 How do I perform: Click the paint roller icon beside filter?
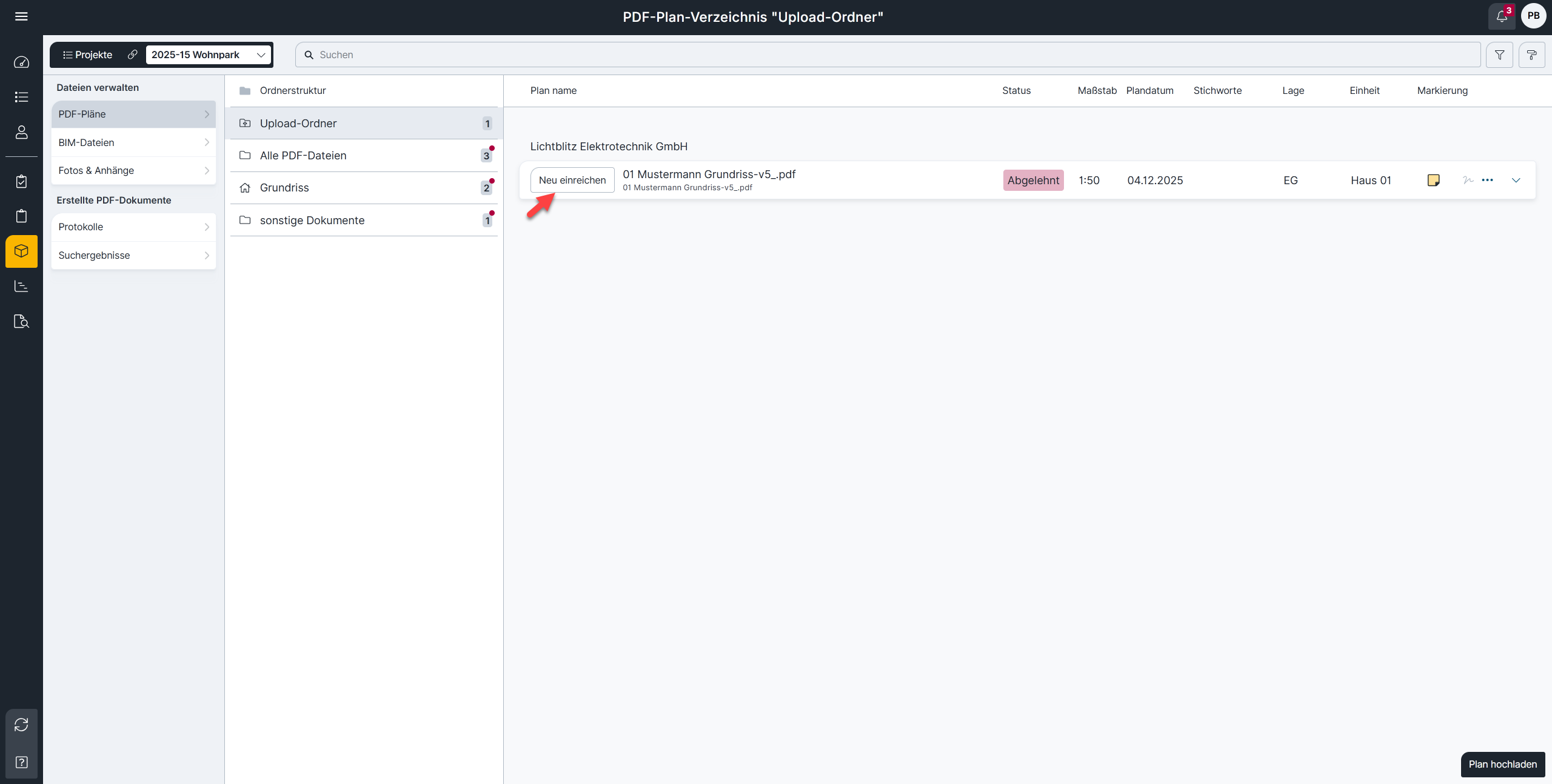[1531, 55]
